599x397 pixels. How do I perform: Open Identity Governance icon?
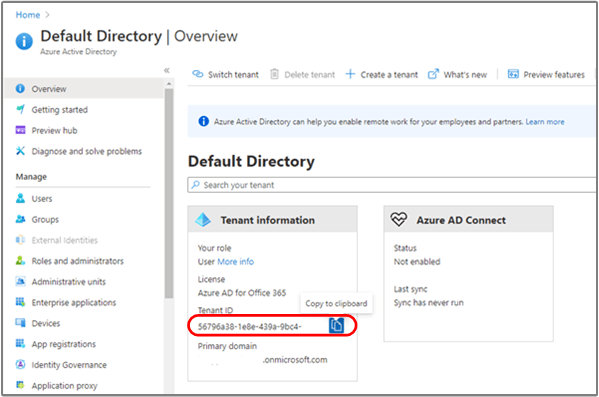pos(20,365)
